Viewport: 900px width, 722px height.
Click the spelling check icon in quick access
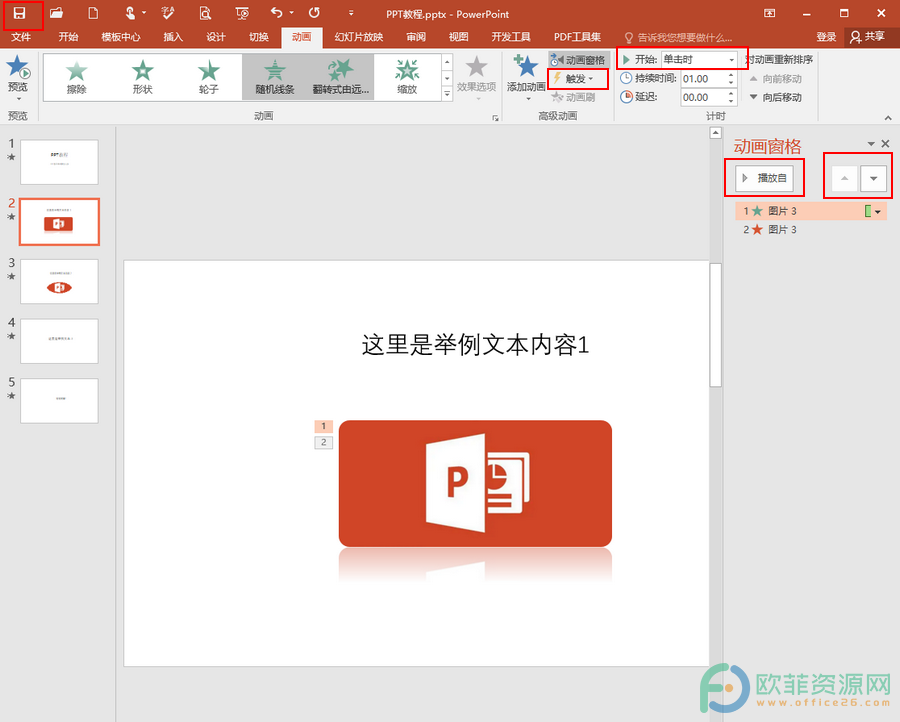(168, 13)
